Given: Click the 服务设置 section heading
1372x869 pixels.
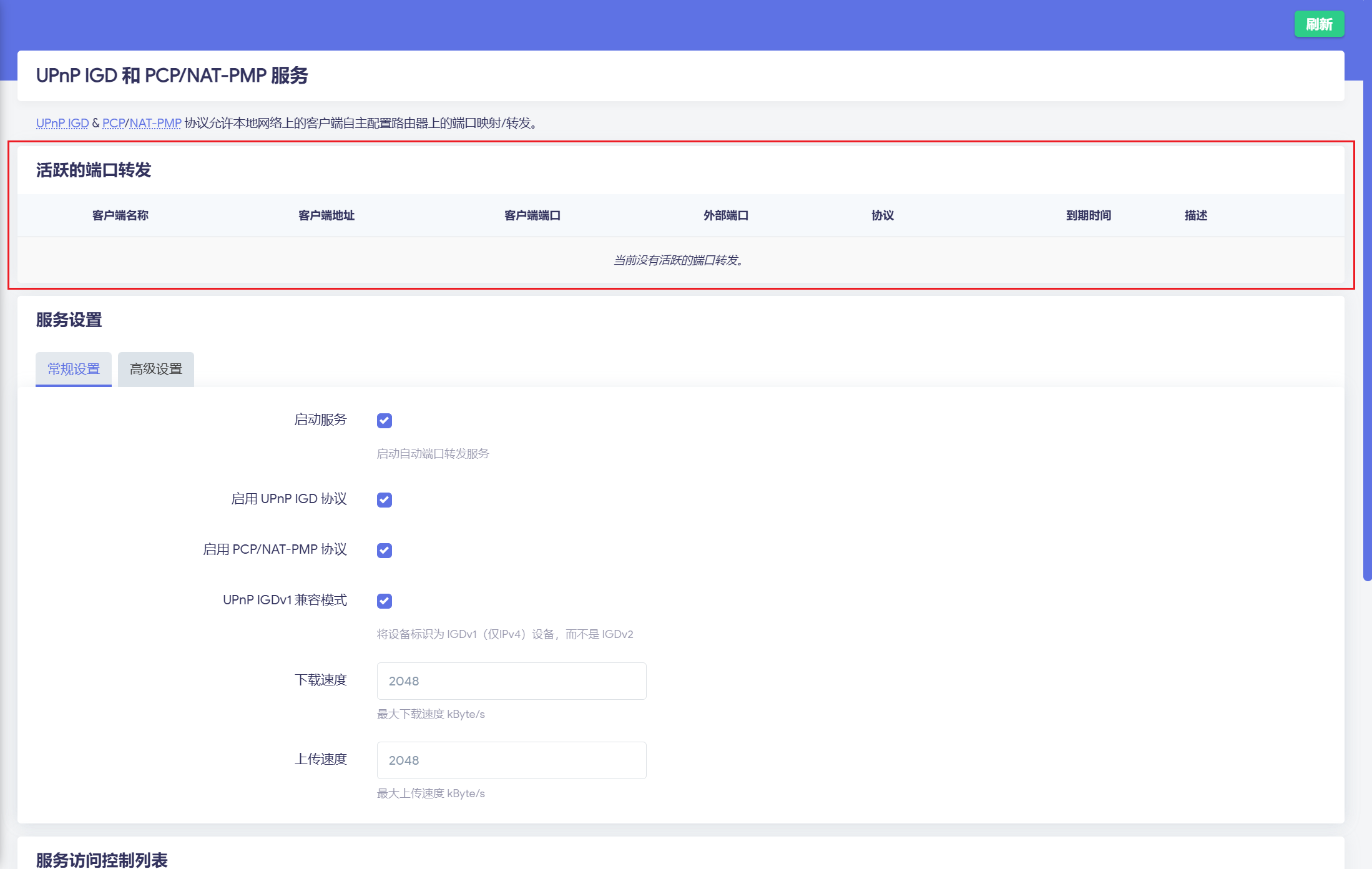Looking at the screenshot, I should pos(69,320).
